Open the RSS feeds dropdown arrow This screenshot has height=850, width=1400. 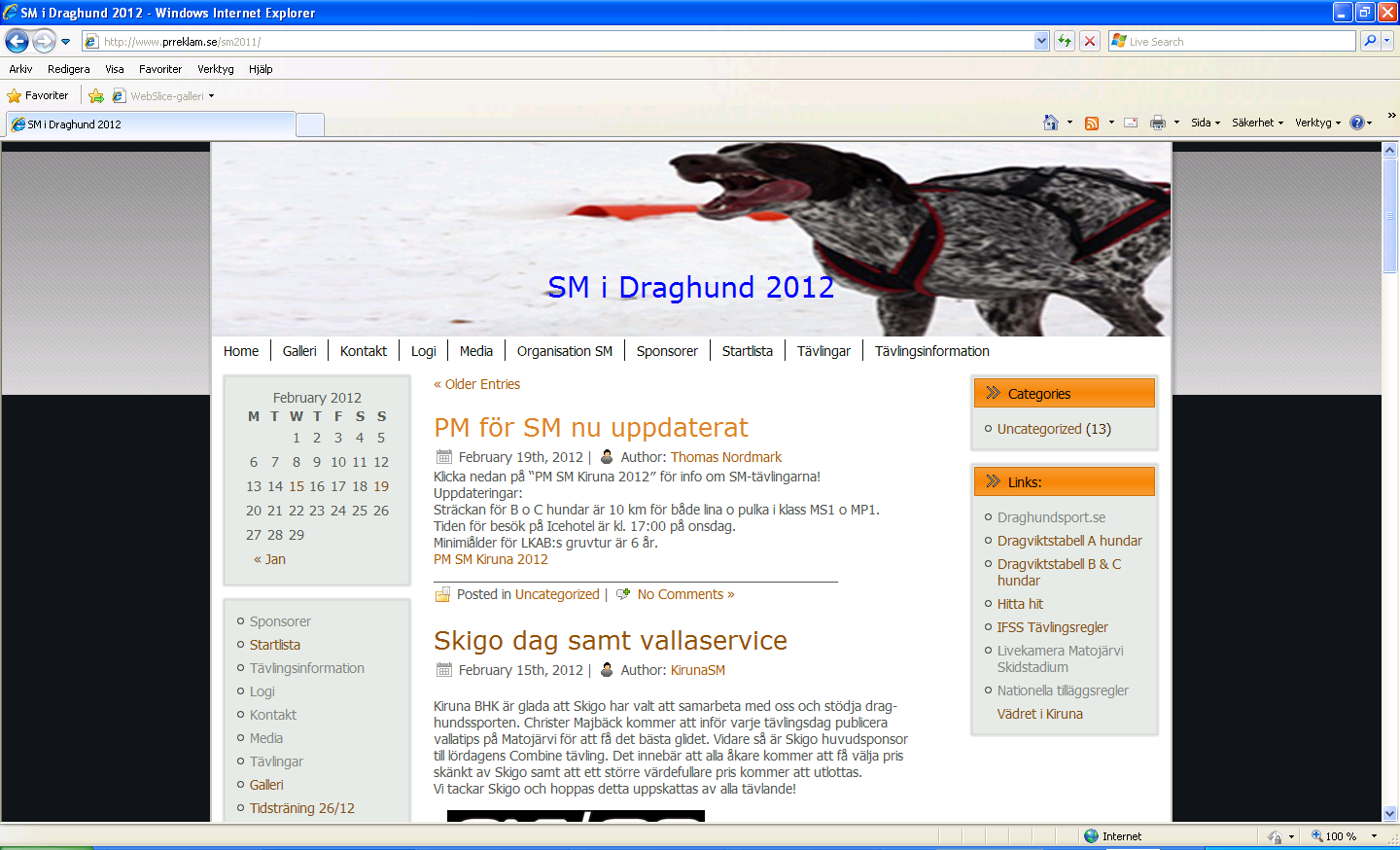(x=1111, y=123)
